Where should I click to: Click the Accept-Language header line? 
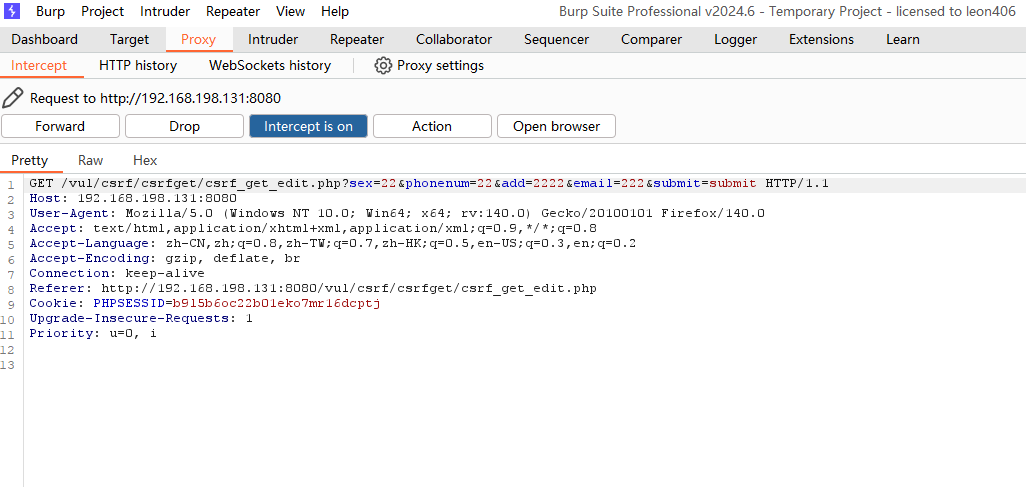click(x=333, y=244)
